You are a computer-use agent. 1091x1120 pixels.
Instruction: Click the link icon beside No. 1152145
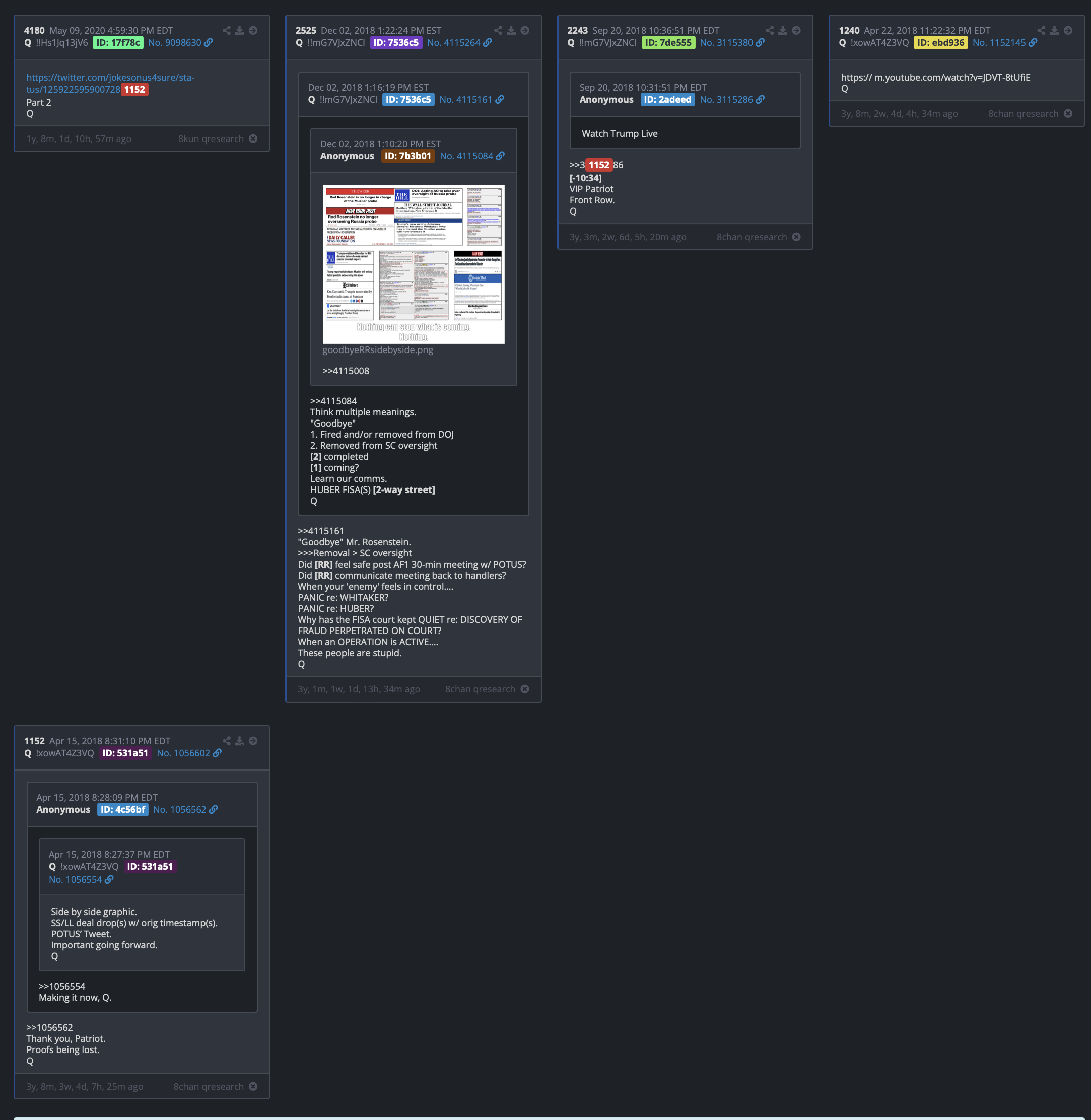pyautogui.click(x=1033, y=42)
